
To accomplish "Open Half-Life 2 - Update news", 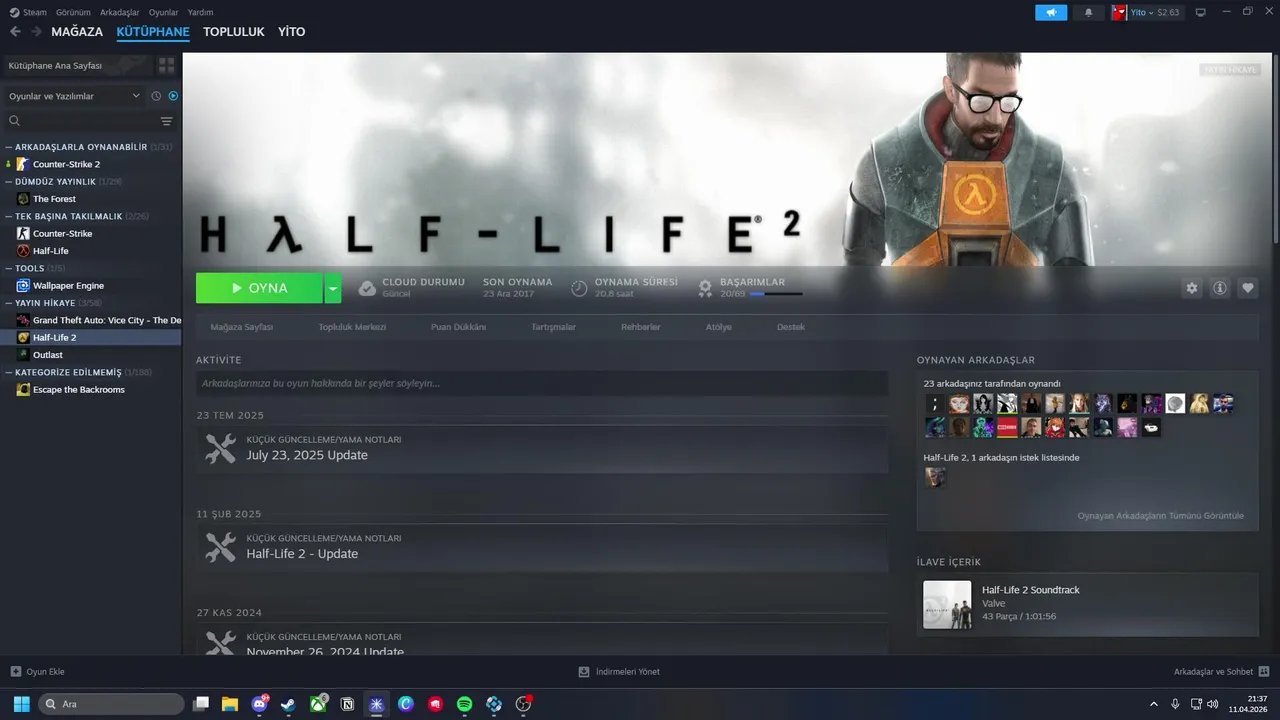I will [x=542, y=547].
